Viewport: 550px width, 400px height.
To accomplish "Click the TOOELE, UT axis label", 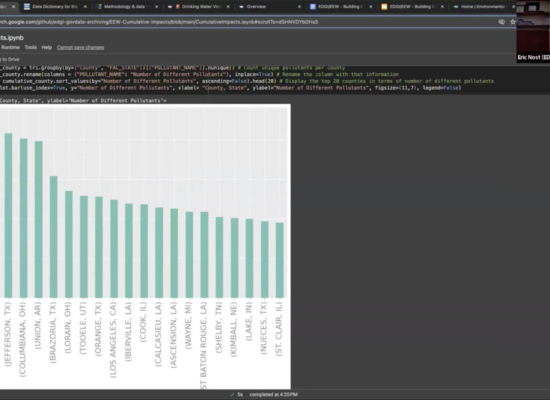I will tap(83, 328).
